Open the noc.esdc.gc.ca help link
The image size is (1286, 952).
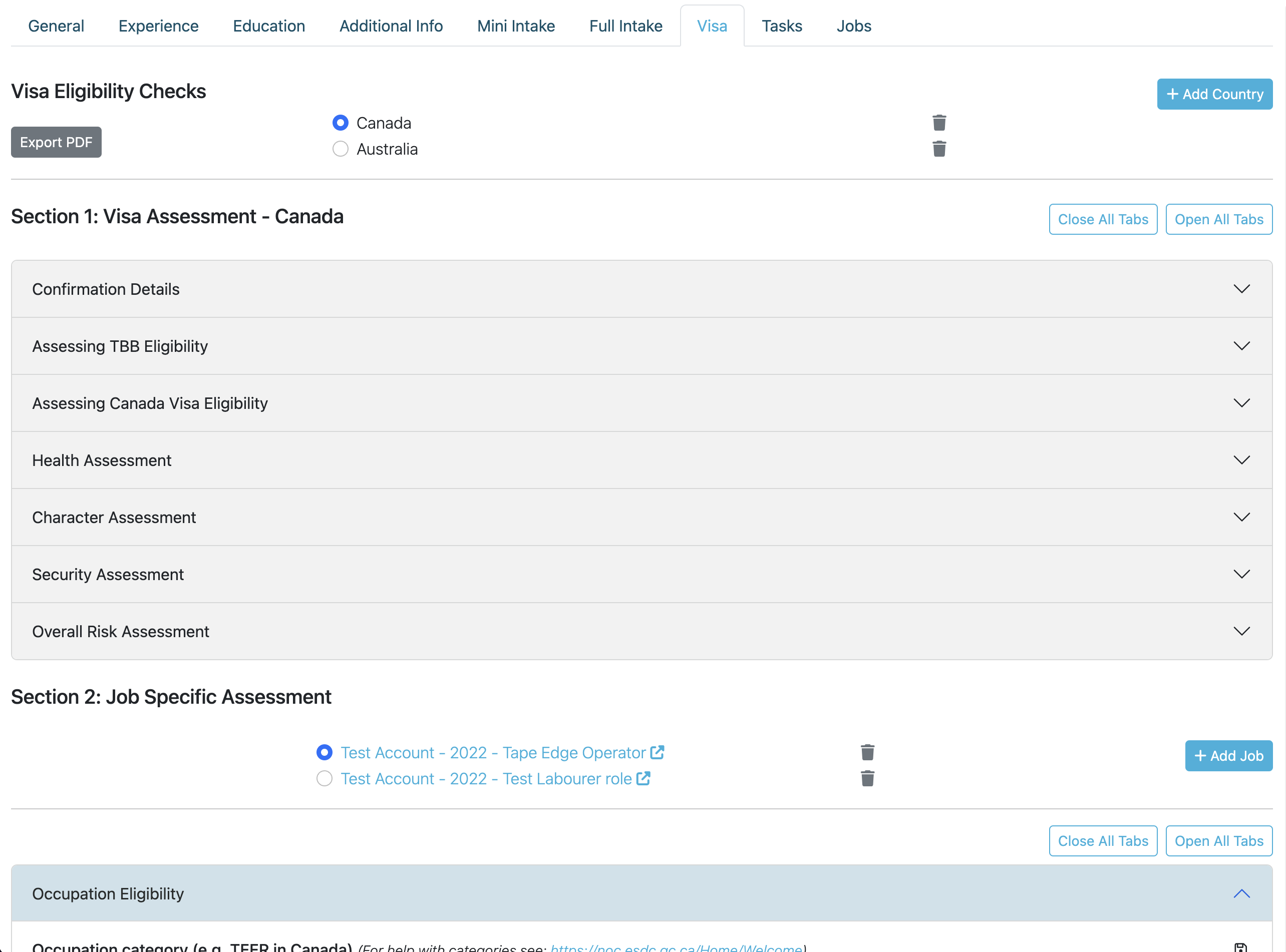(676, 947)
